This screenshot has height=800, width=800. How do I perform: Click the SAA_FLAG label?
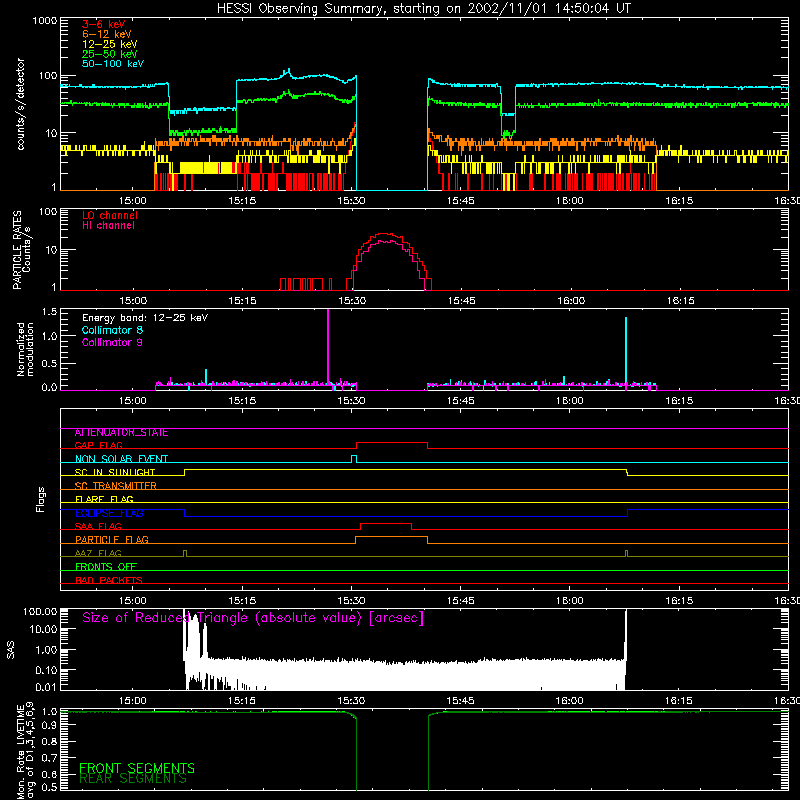click(98, 526)
